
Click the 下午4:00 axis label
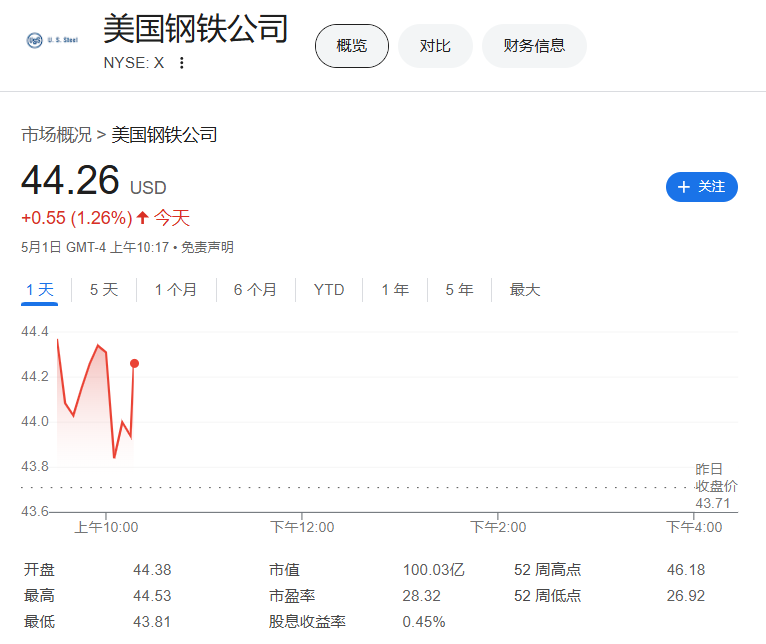coord(694,527)
